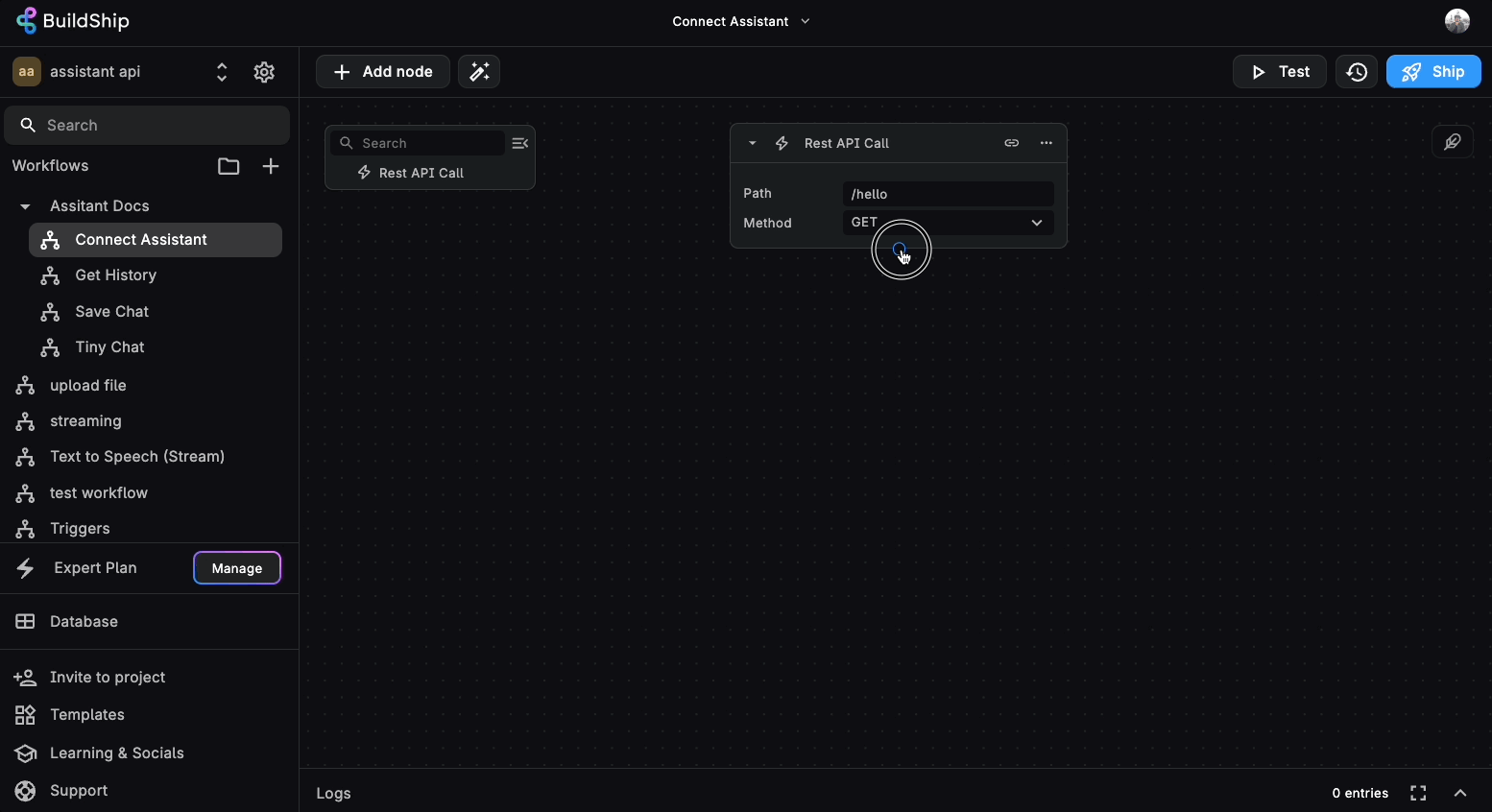
Task: Toggle the node search filter icon
Action: click(x=519, y=142)
